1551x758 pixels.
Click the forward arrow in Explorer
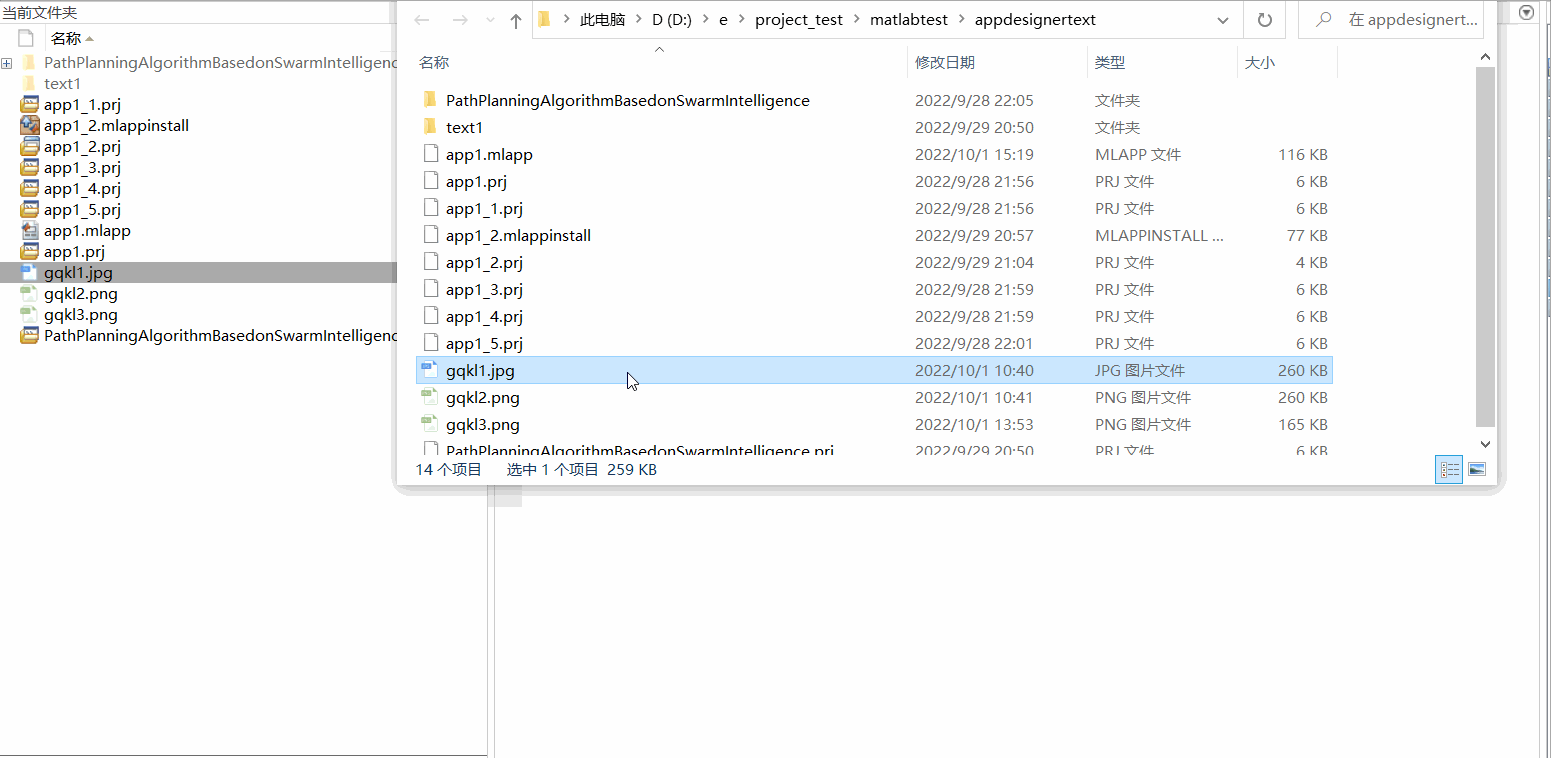pos(459,20)
